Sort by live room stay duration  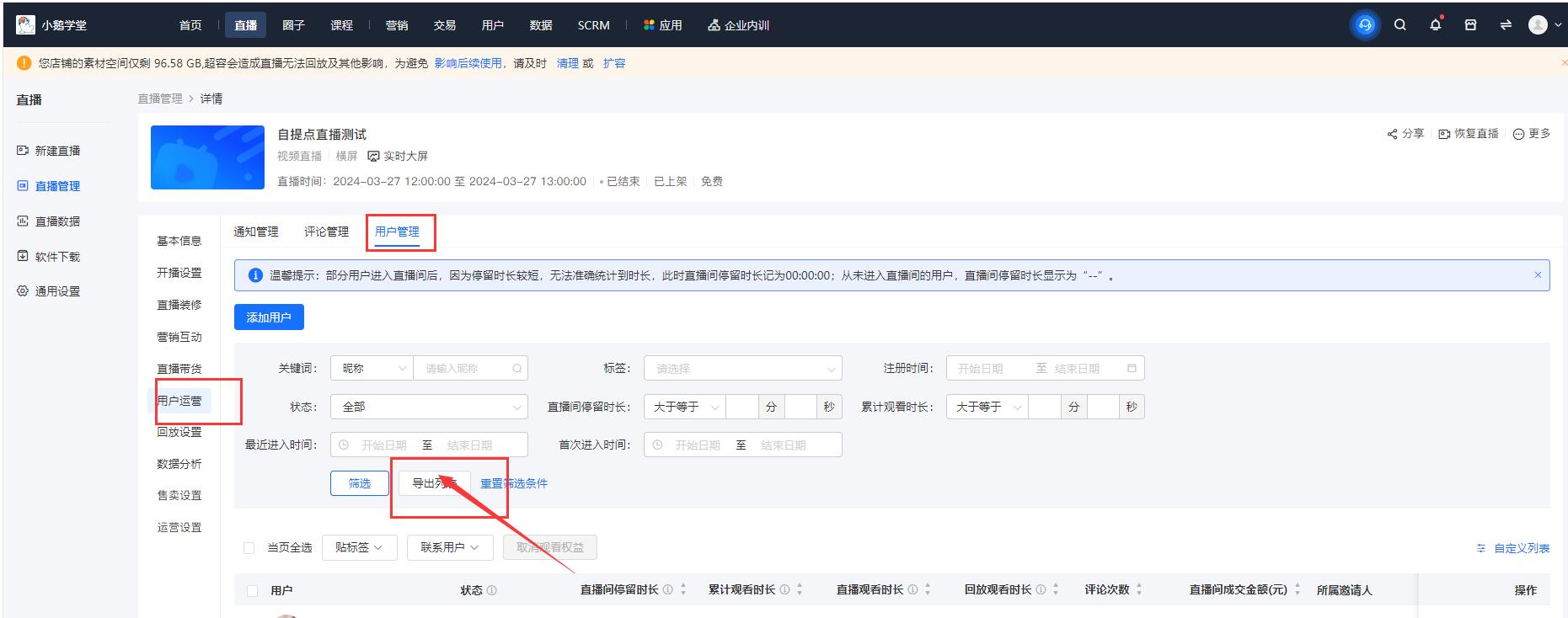click(x=683, y=590)
